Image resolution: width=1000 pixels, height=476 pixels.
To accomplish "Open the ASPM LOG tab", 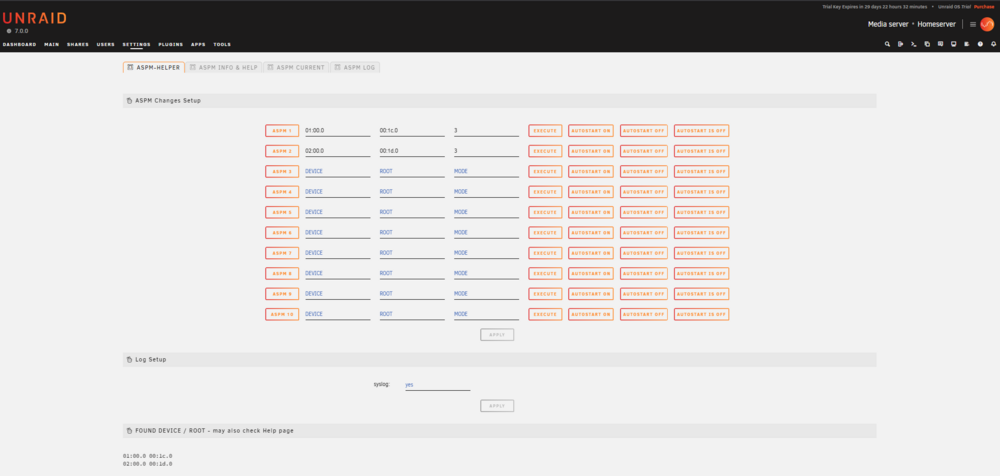I will point(355,67).
